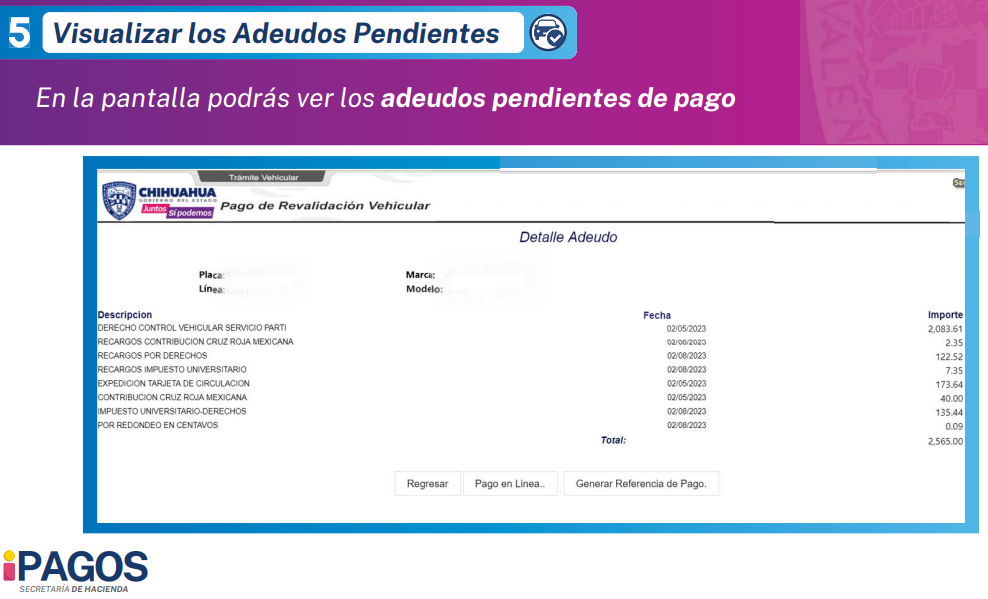The height and width of the screenshot is (599, 988).
Task: Select row POR REDONDEO EN CENTAVOS
Action: (x=530, y=425)
